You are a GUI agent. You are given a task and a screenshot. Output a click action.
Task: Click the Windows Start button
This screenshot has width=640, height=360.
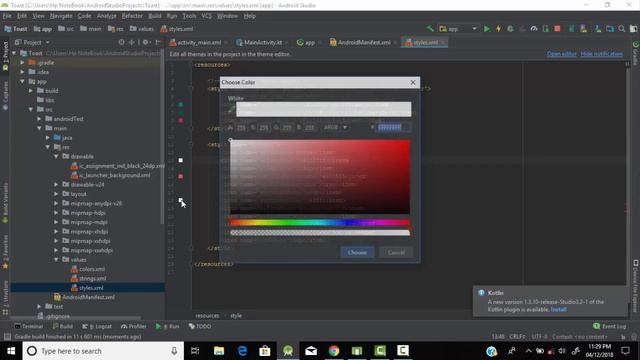[11, 351]
